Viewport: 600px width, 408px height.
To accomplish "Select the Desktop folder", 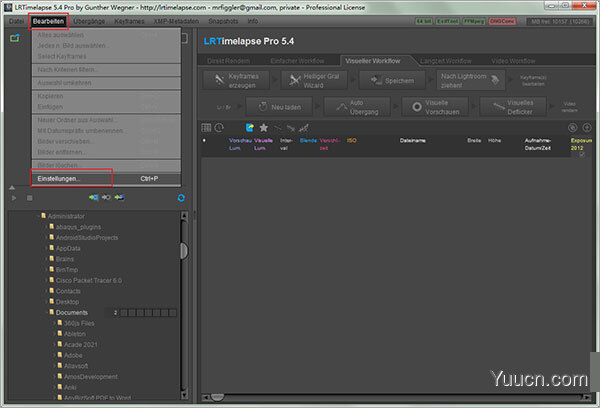I will click(67, 302).
